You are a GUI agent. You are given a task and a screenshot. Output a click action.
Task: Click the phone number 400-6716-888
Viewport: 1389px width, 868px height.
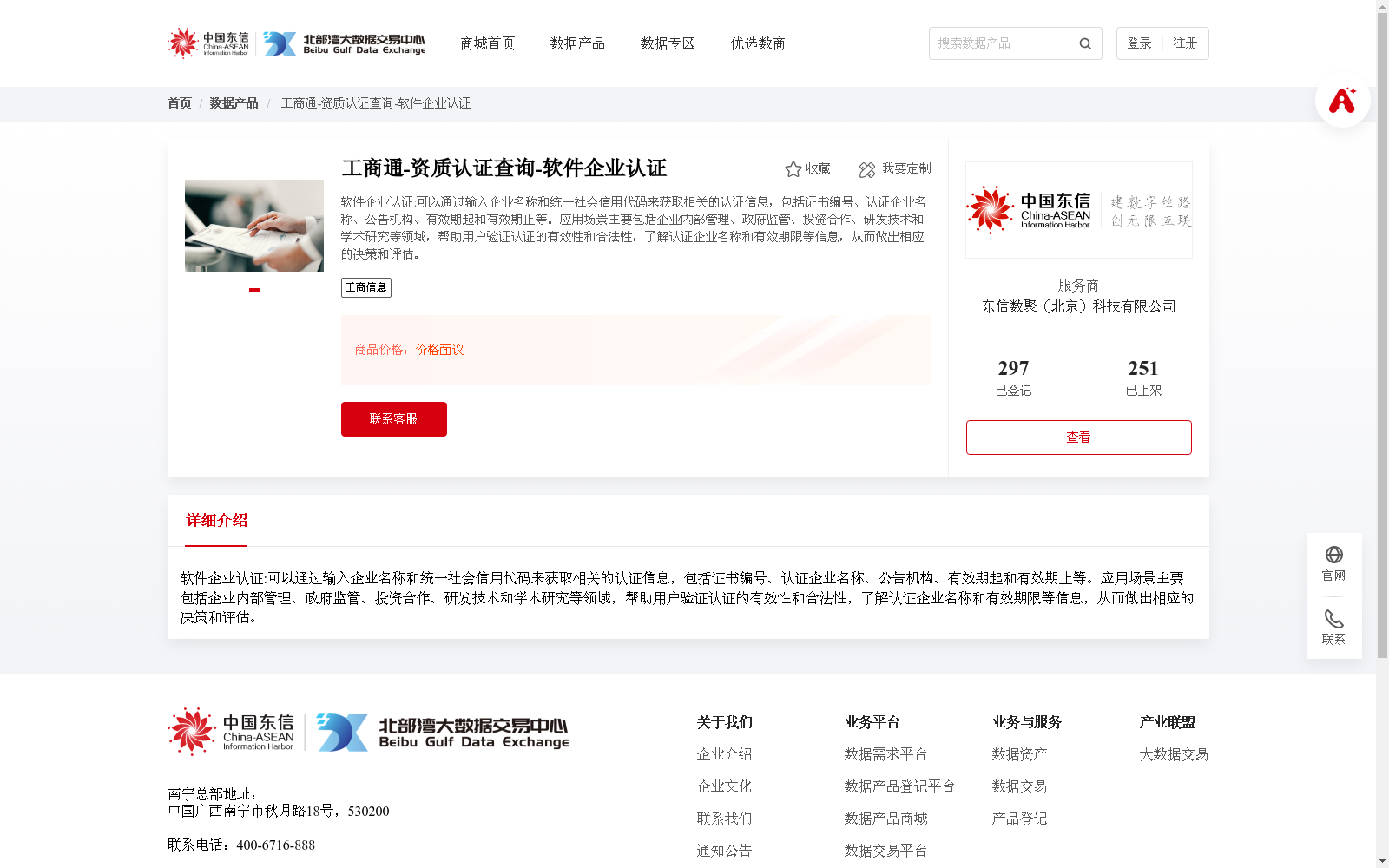[x=275, y=845]
